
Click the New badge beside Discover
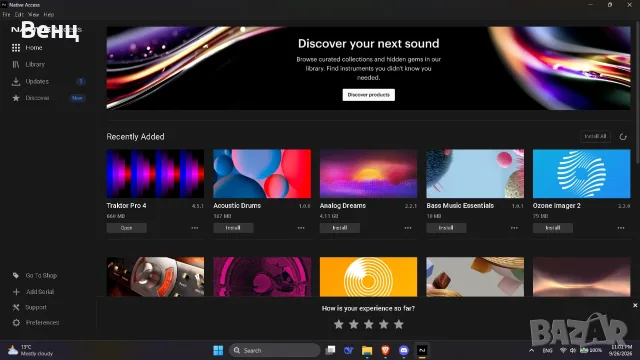pyautogui.click(x=77, y=98)
